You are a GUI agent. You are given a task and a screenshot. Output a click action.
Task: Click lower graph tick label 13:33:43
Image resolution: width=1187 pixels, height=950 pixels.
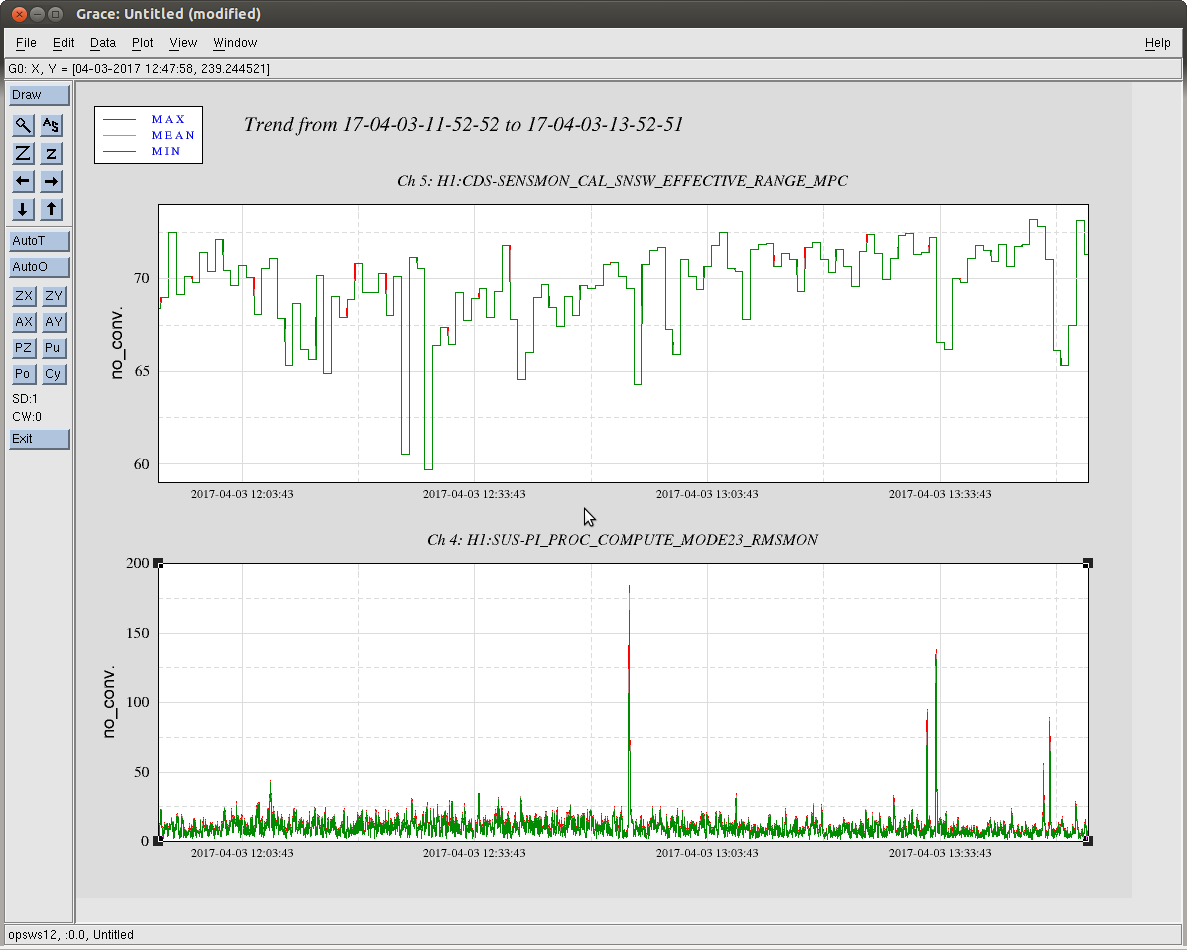pos(940,853)
